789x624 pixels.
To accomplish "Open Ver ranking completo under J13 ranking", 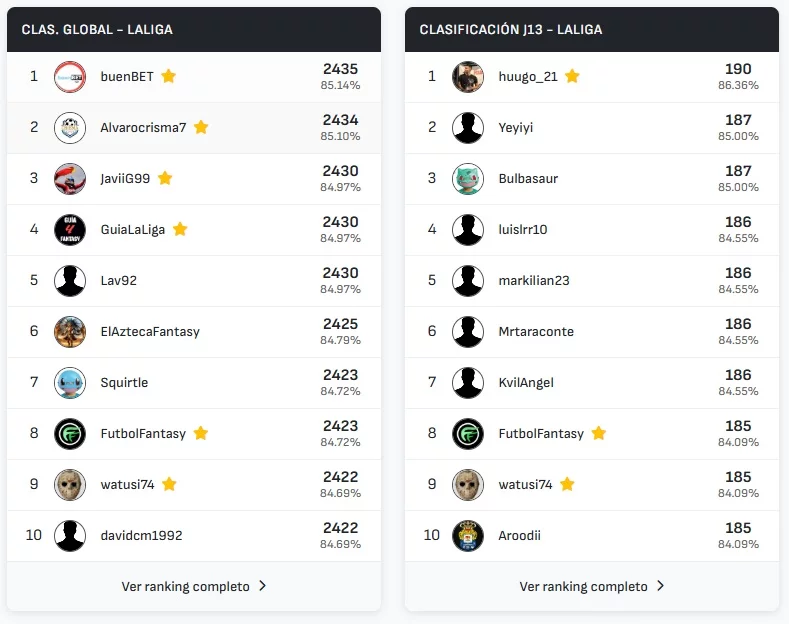I will coord(583,586).
